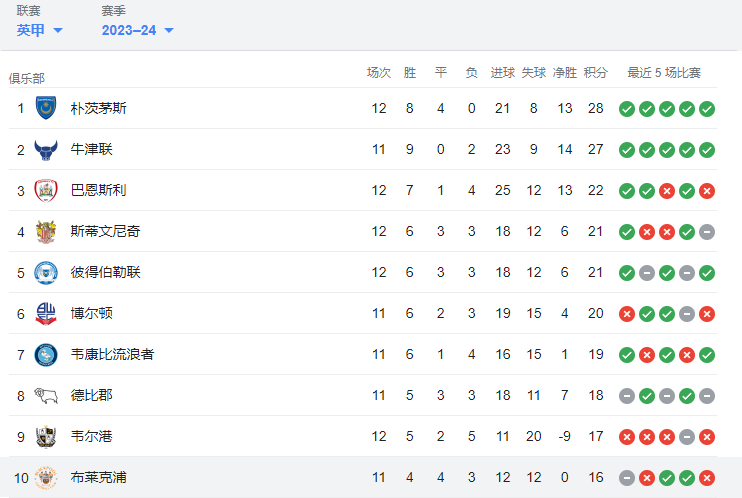Click the 德比郡 ram logo

pos(46,396)
